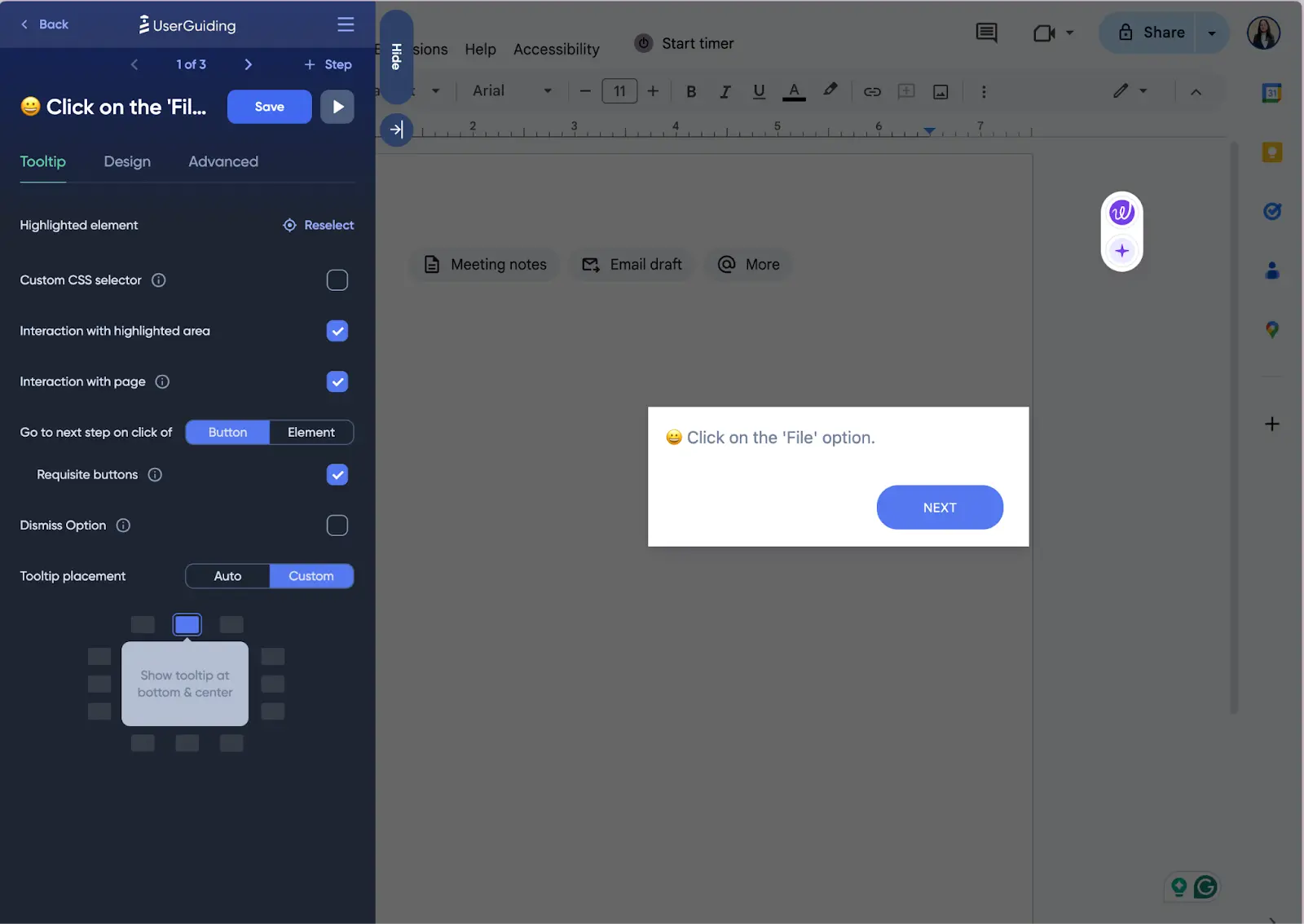Expand the document outline arrow
1304x924 pixels.
click(396, 130)
